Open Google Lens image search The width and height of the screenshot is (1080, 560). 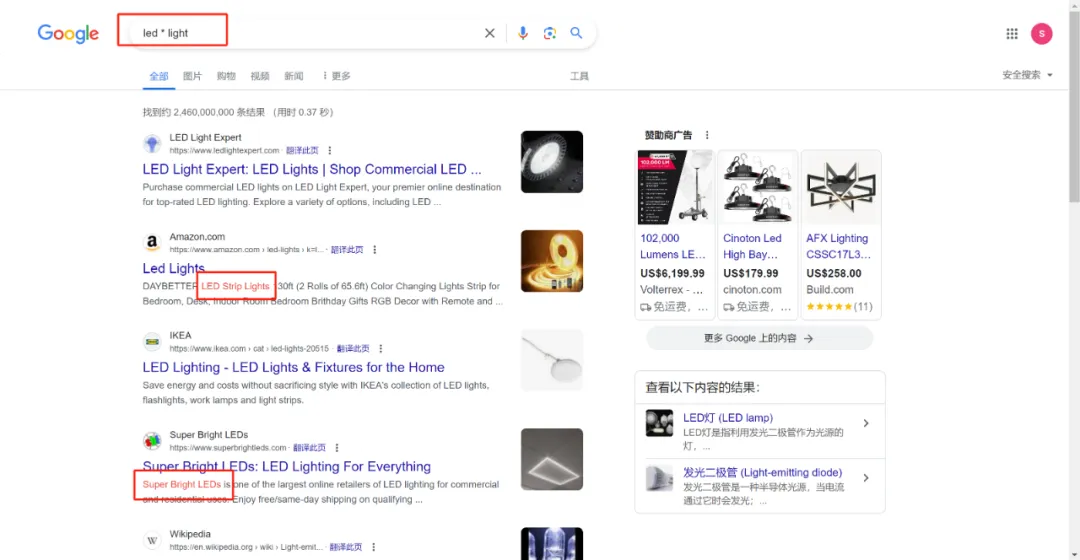point(549,33)
